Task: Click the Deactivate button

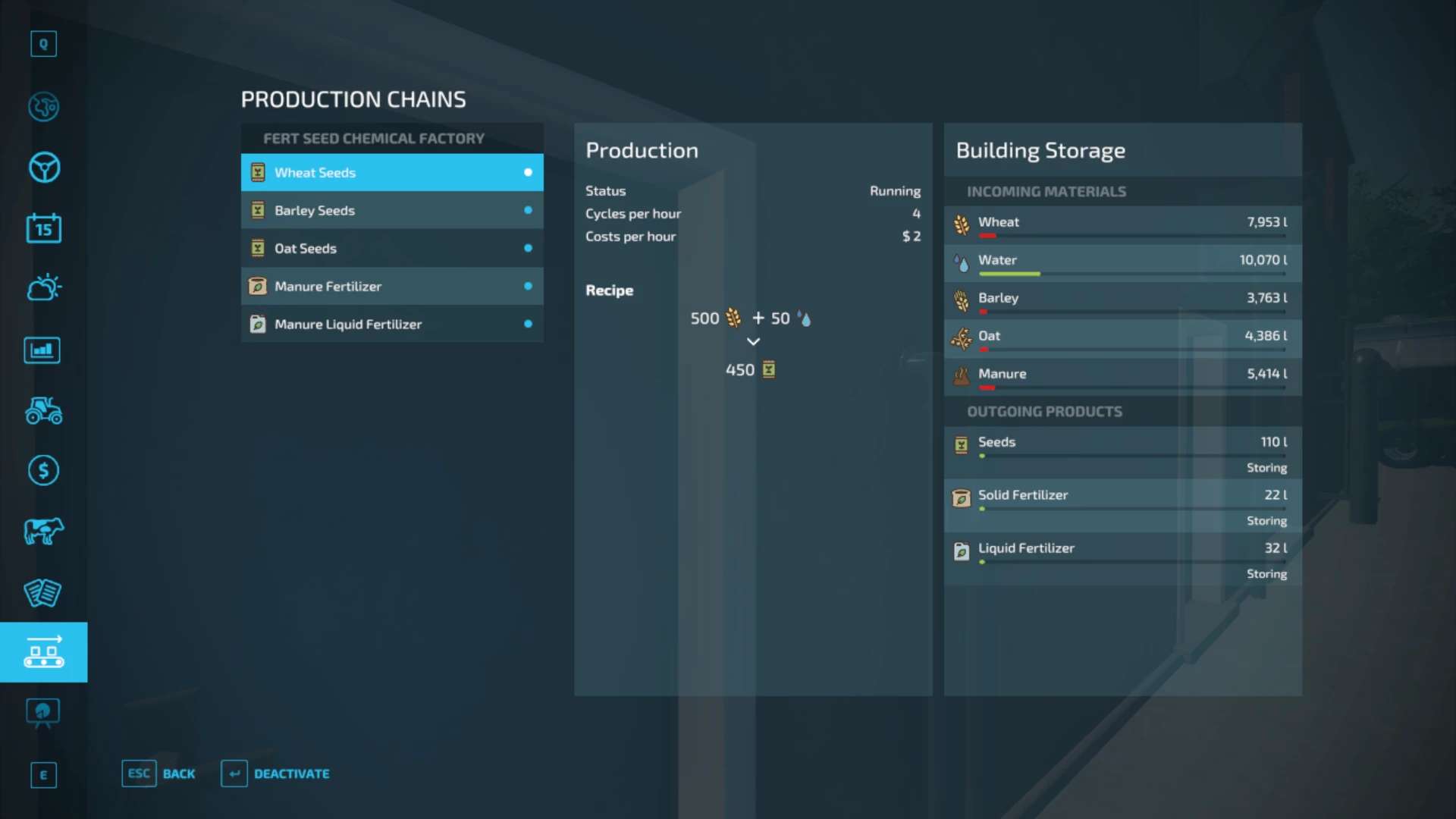Action: tap(276, 773)
